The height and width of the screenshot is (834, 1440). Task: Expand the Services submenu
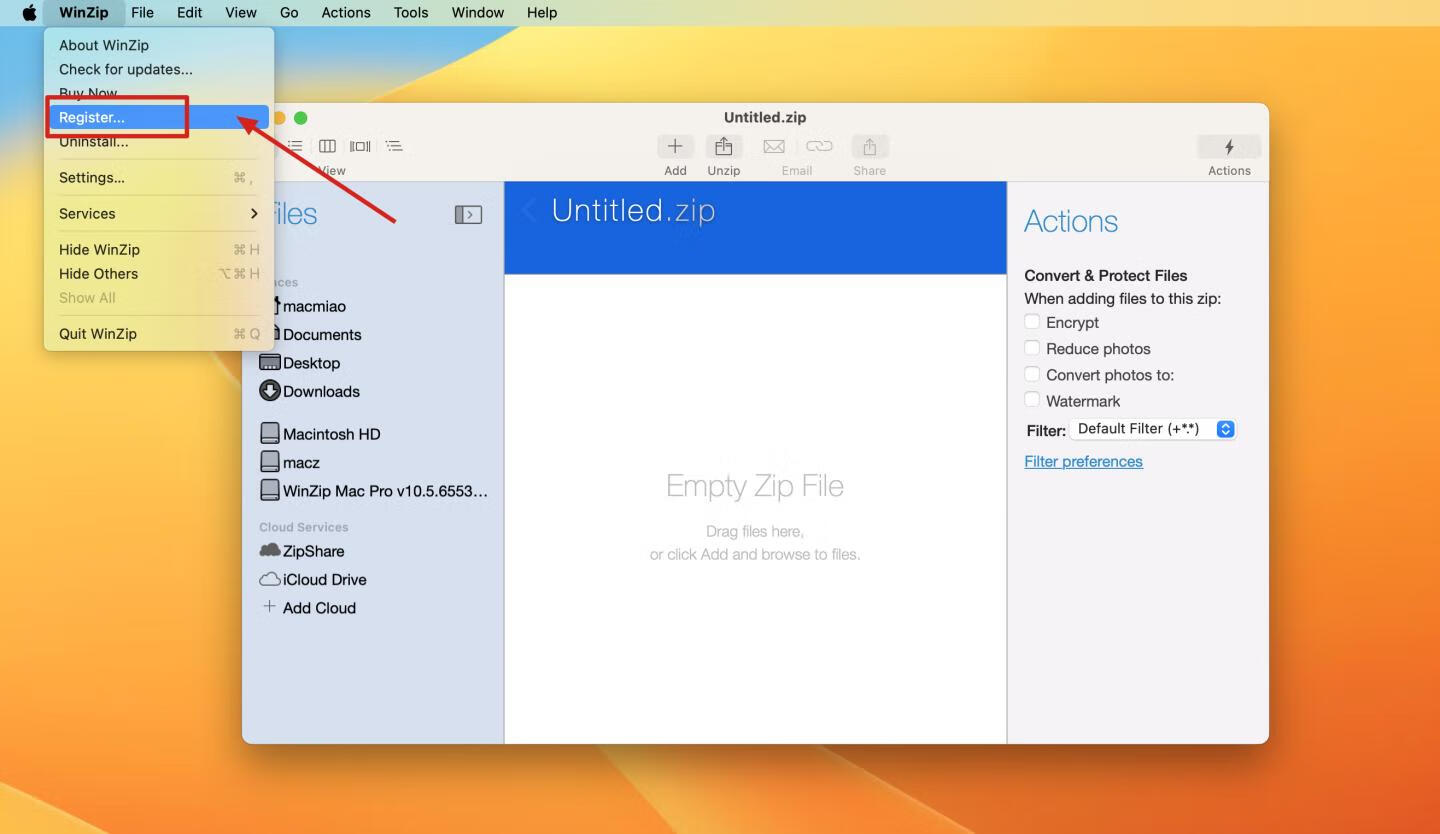pos(159,213)
